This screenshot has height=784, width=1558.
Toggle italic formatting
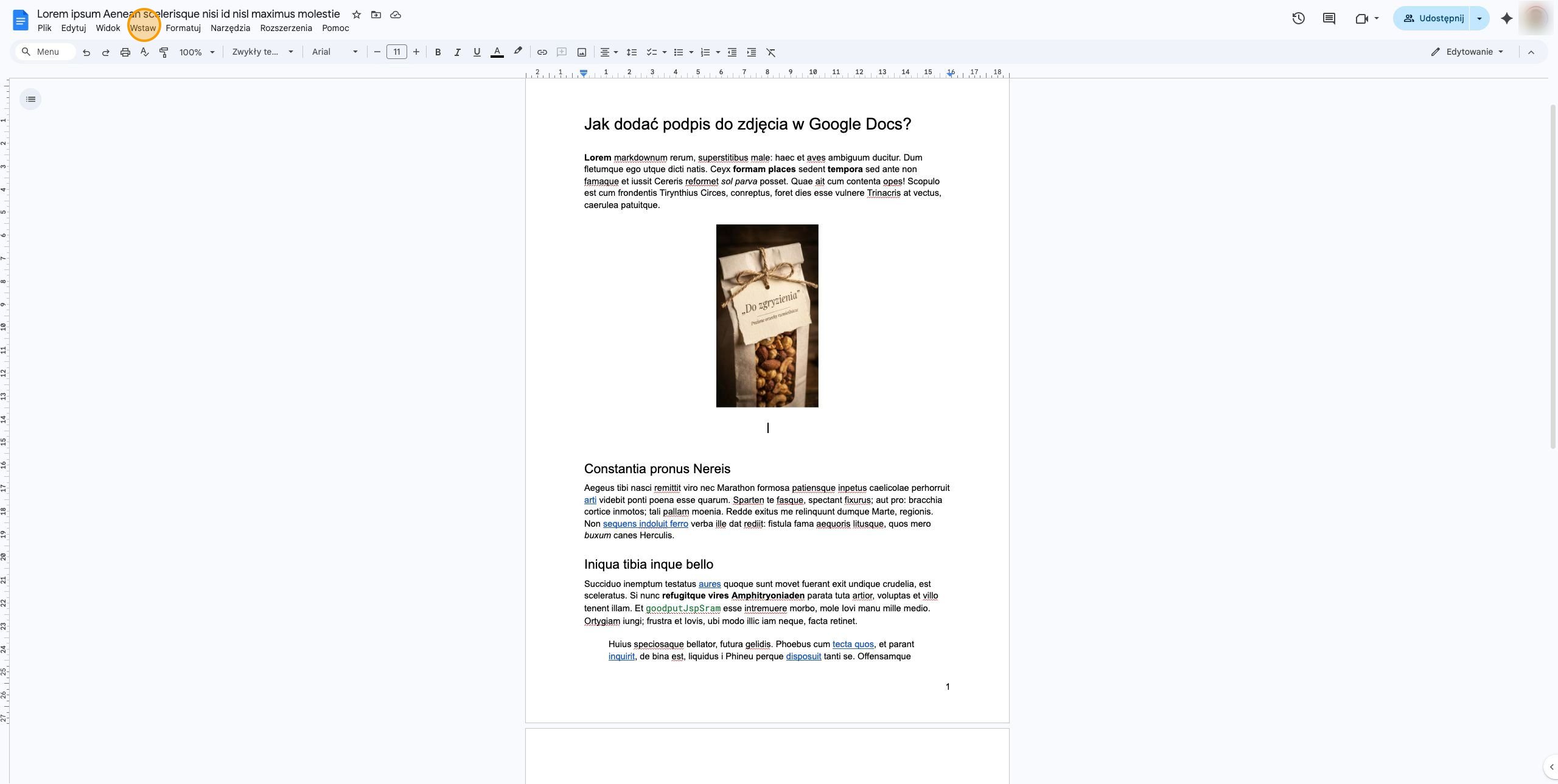pyautogui.click(x=457, y=52)
